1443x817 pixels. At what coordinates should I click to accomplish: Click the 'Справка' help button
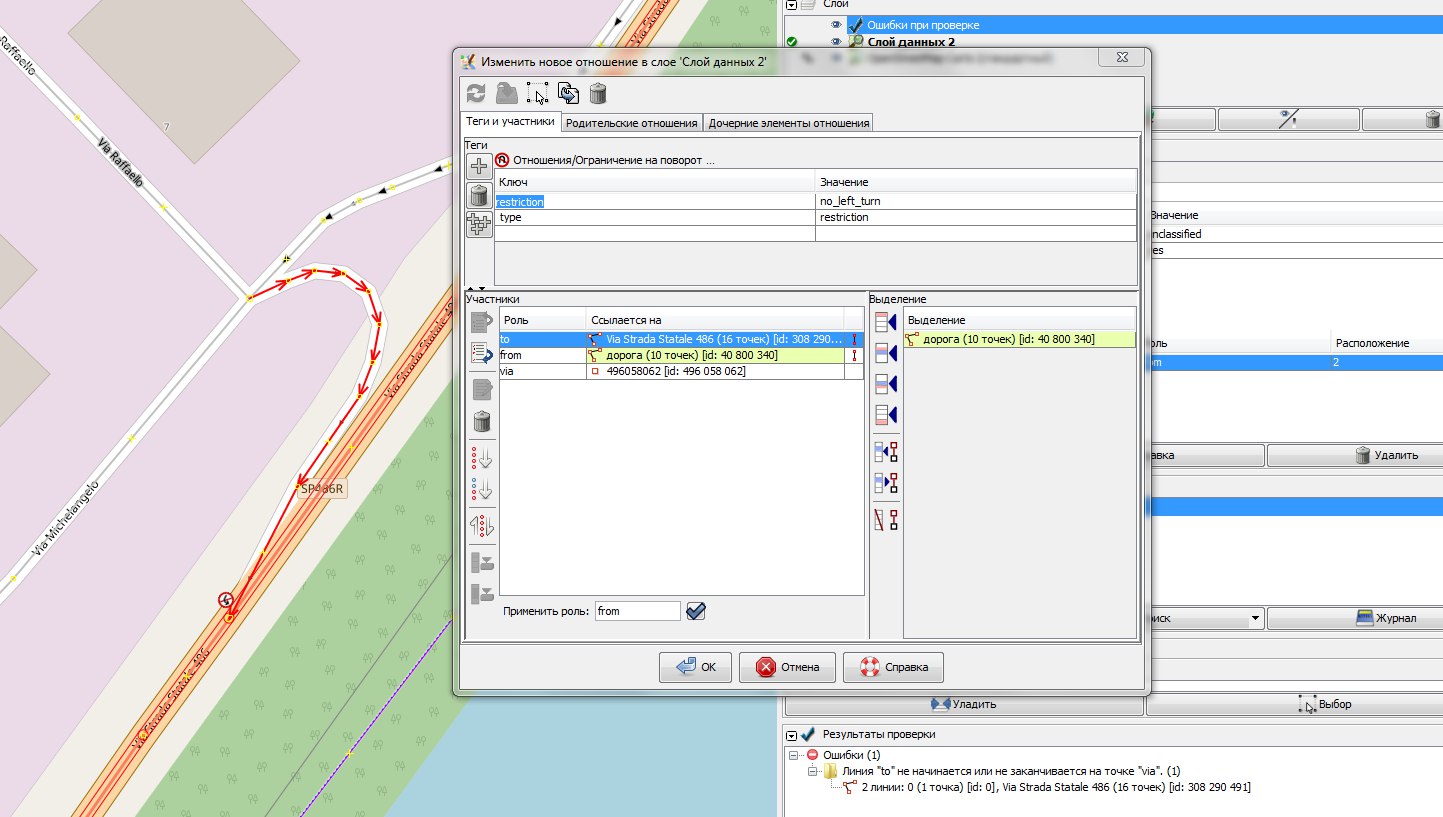coord(893,667)
